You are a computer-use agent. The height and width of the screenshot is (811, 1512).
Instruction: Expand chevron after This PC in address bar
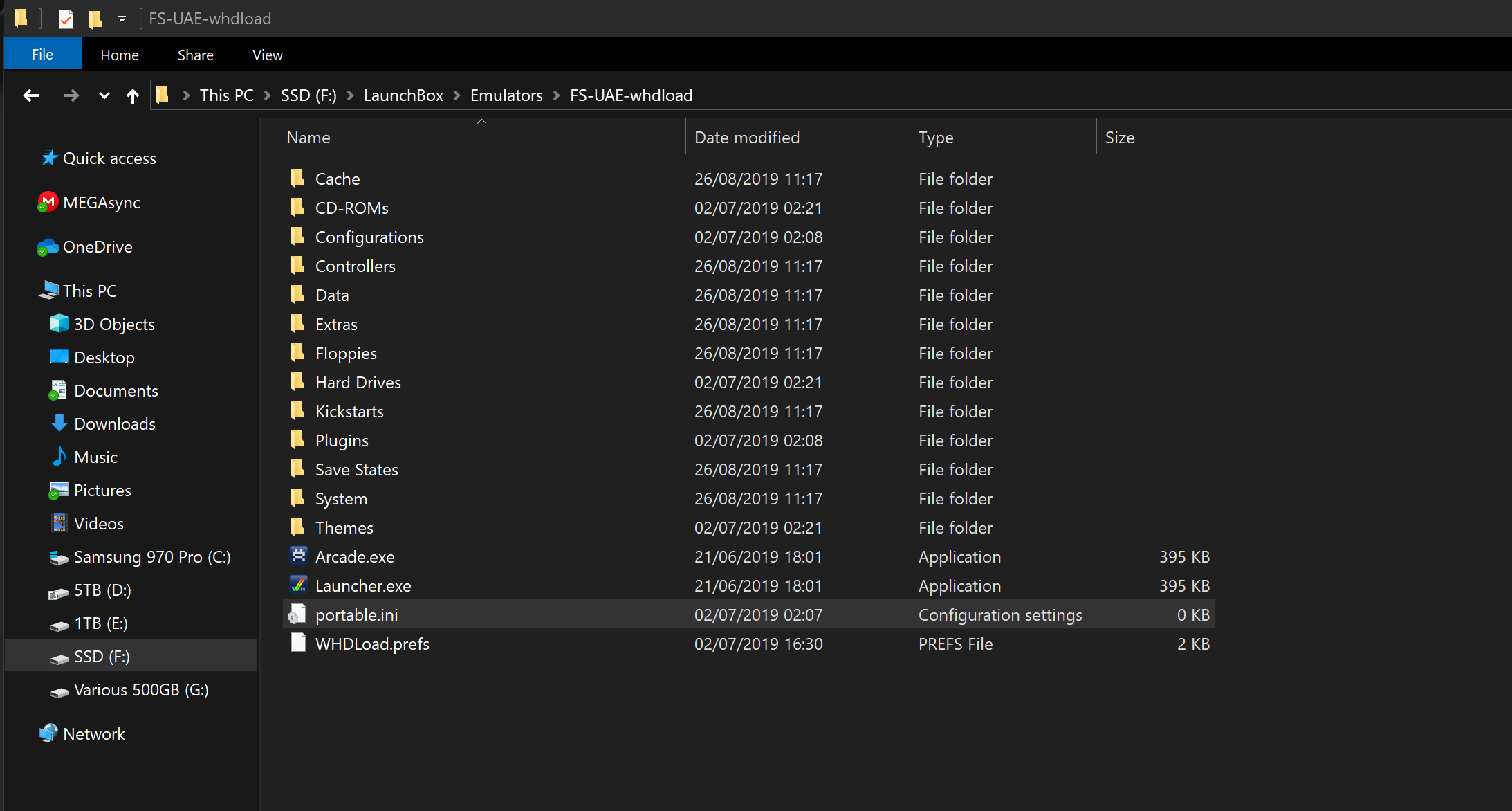click(x=267, y=95)
